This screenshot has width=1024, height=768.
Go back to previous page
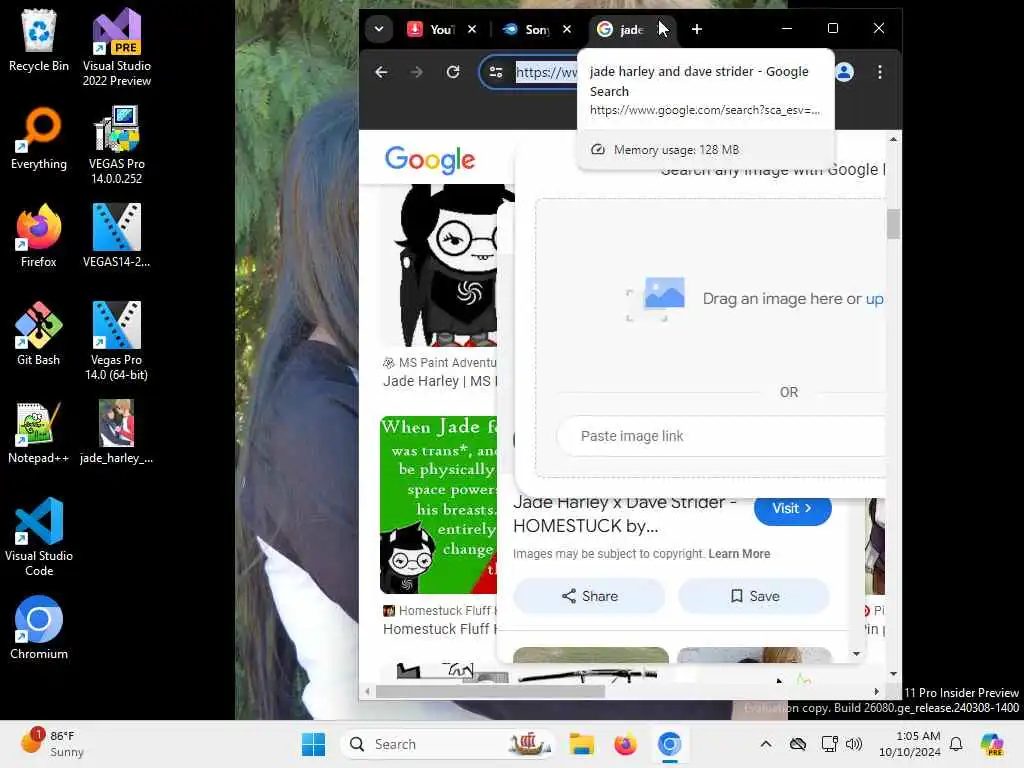pos(381,72)
